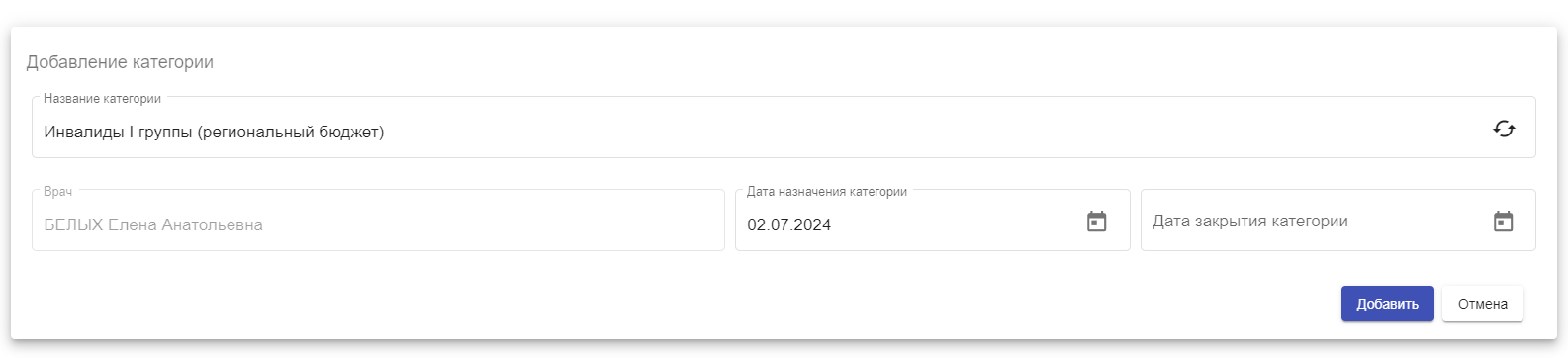Click the swap arrows icon in category name field
1568x358 pixels.
coord(1504,129)
